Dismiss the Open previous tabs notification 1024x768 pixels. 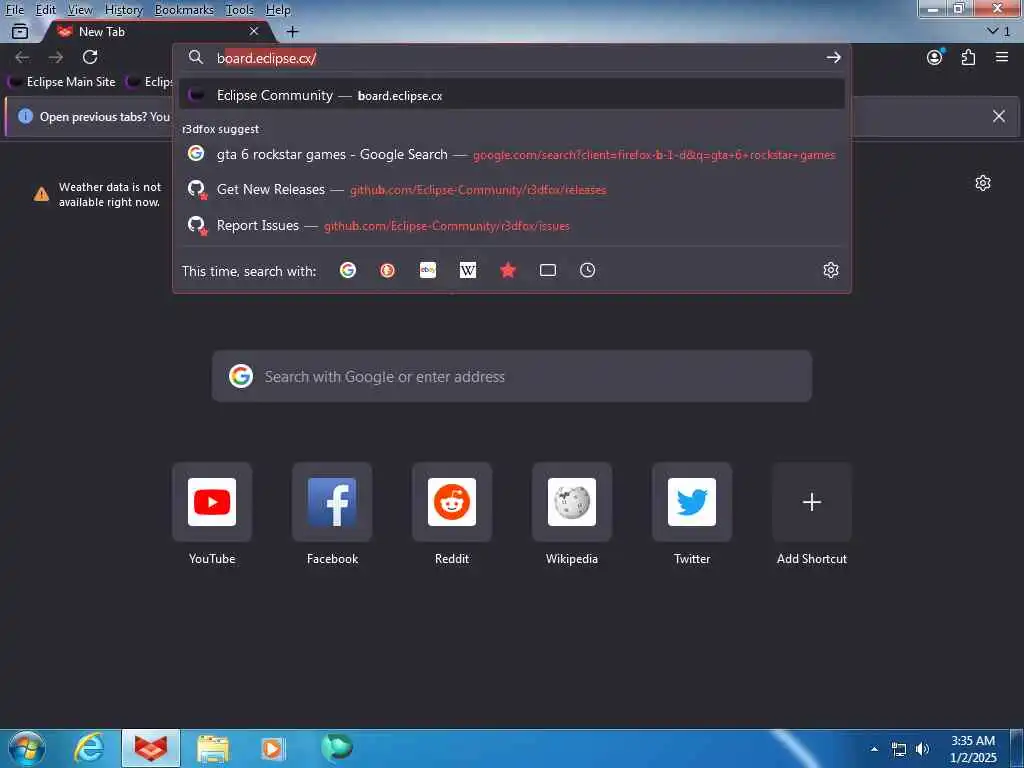click(999, 116)
